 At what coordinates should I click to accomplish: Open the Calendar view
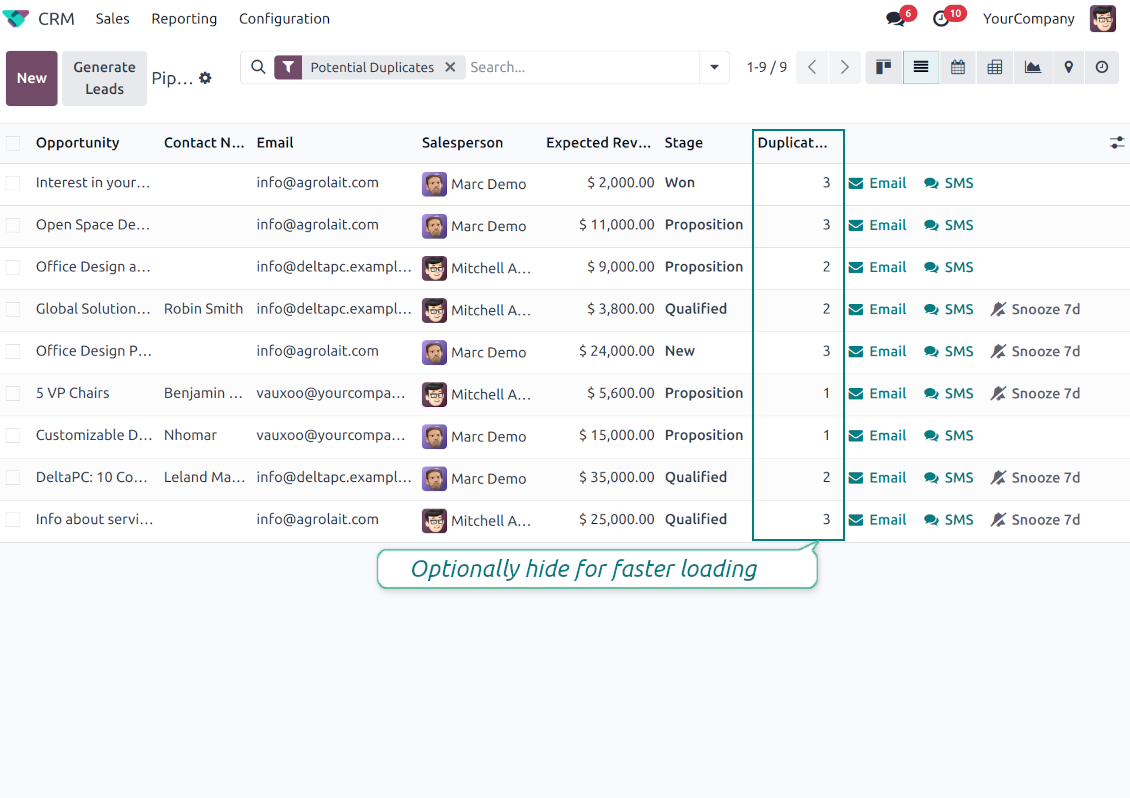pyautogui.click(x=958, y=67)
